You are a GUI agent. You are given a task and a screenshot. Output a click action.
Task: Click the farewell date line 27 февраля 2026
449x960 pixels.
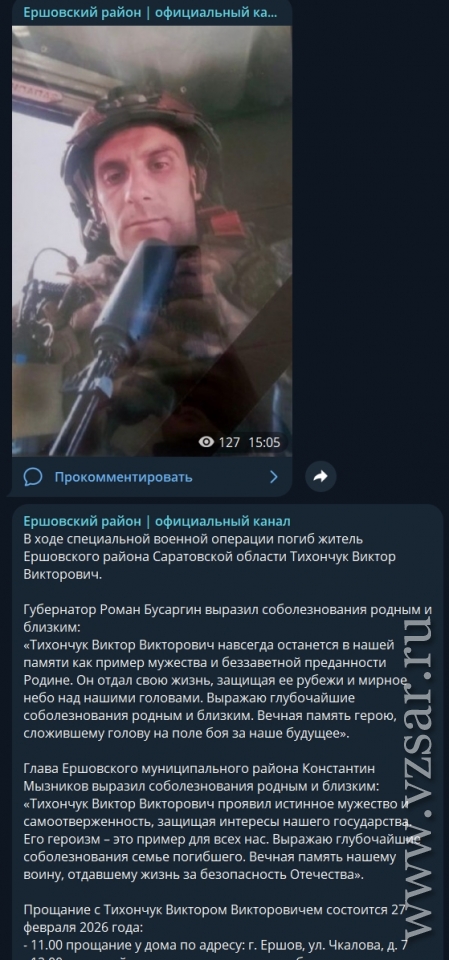point(216,917)
